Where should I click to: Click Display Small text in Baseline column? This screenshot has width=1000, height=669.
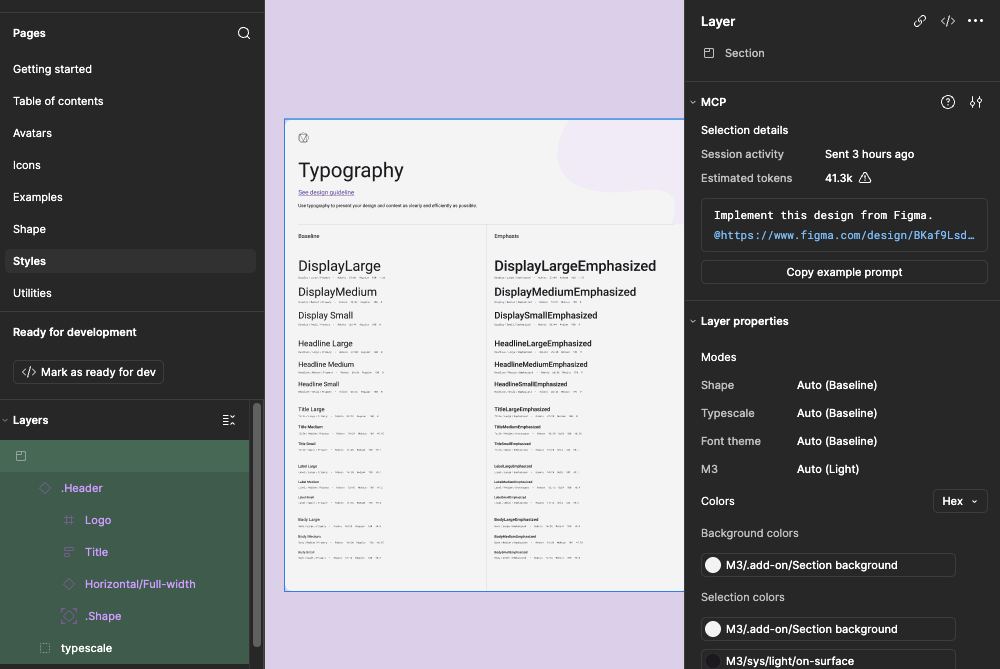pyautogui.click(x=325, y=316)
